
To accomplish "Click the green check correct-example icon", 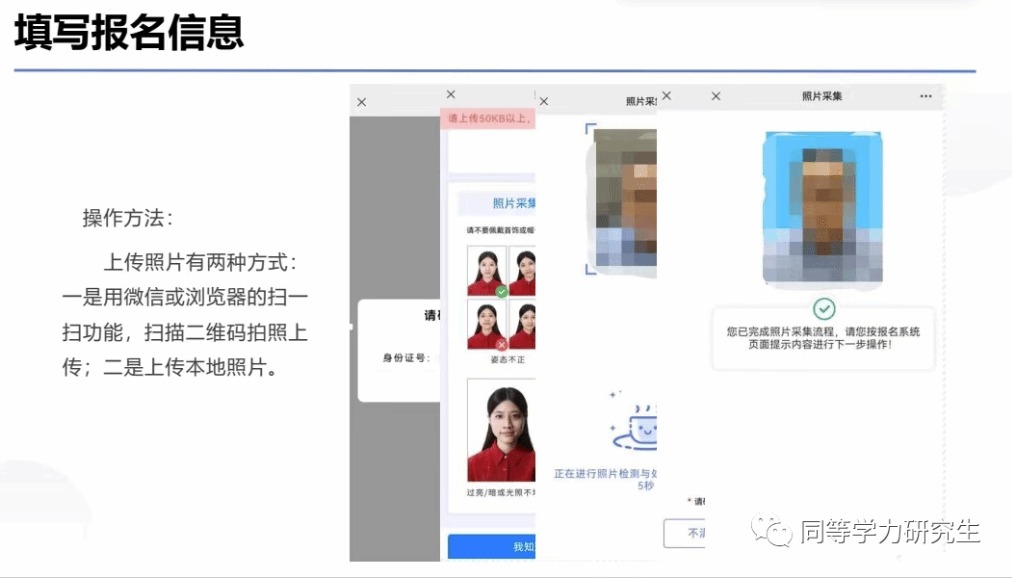I will (501, 291).
